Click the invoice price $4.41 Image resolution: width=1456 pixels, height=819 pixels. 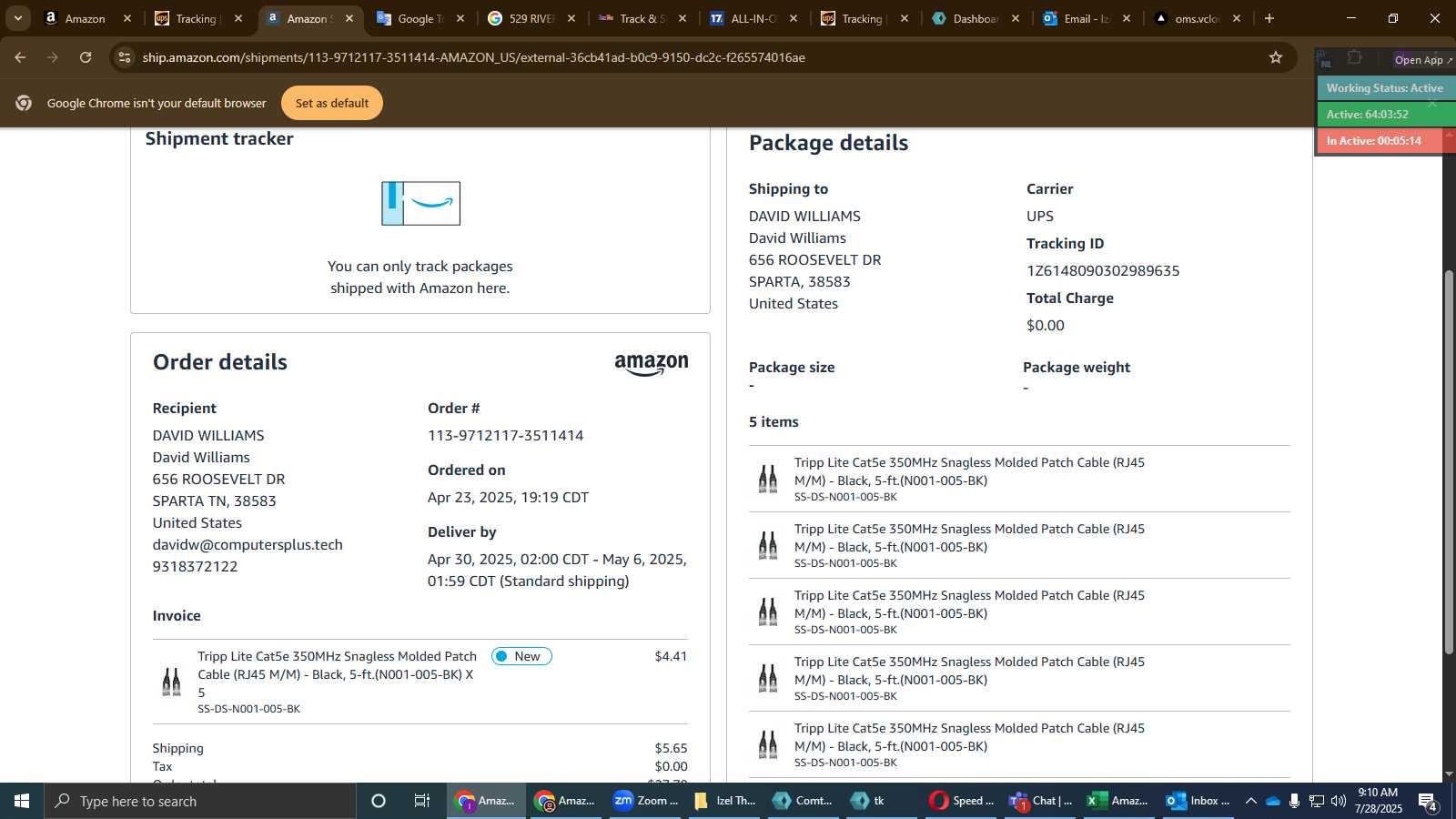click(x=671, y=656)
